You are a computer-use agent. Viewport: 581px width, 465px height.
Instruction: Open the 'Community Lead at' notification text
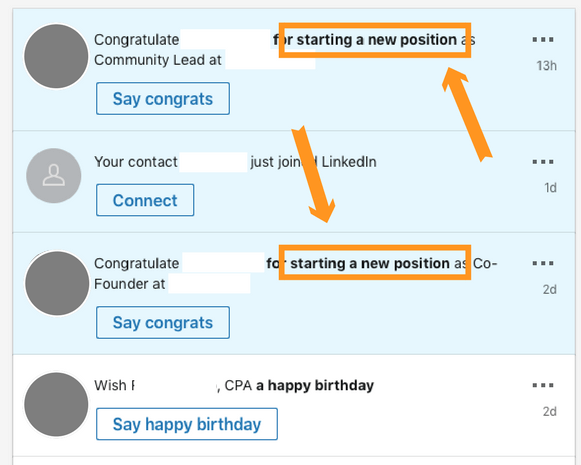point(158,60)
